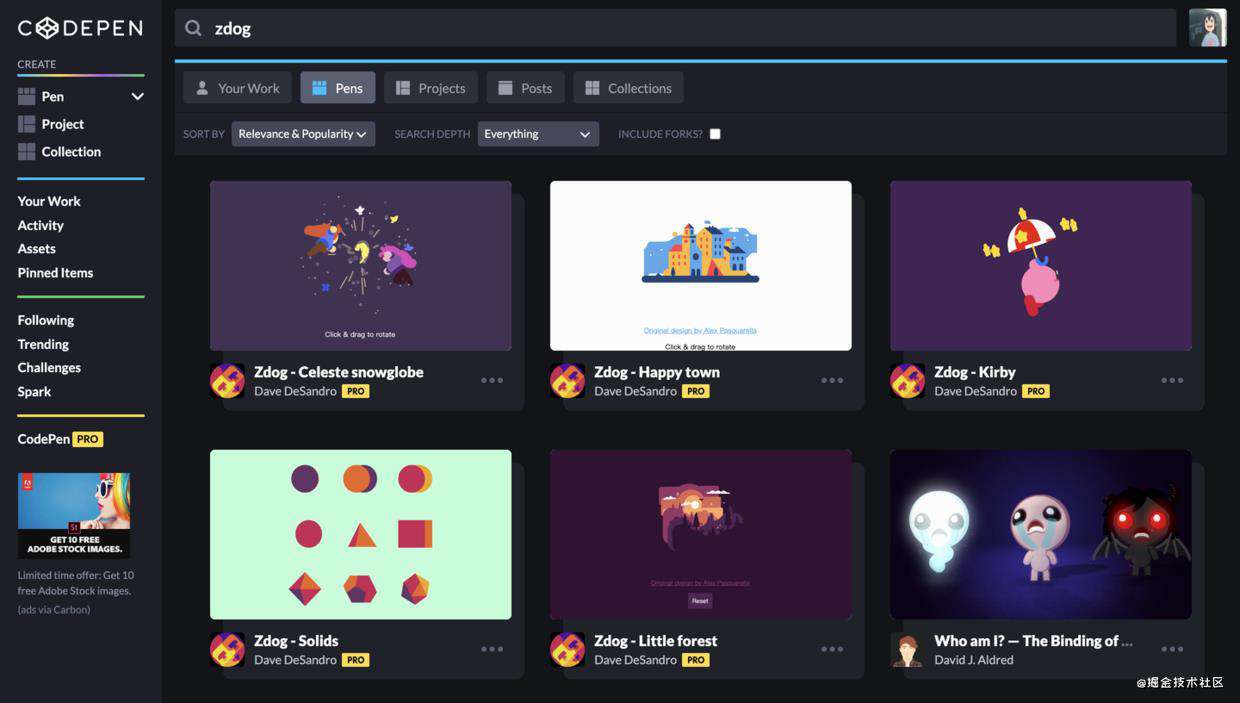The width and height of the screenshot is (1240, 703).
Task: Click the Zdog - Happy town title
Action: (x=657, y=371)
